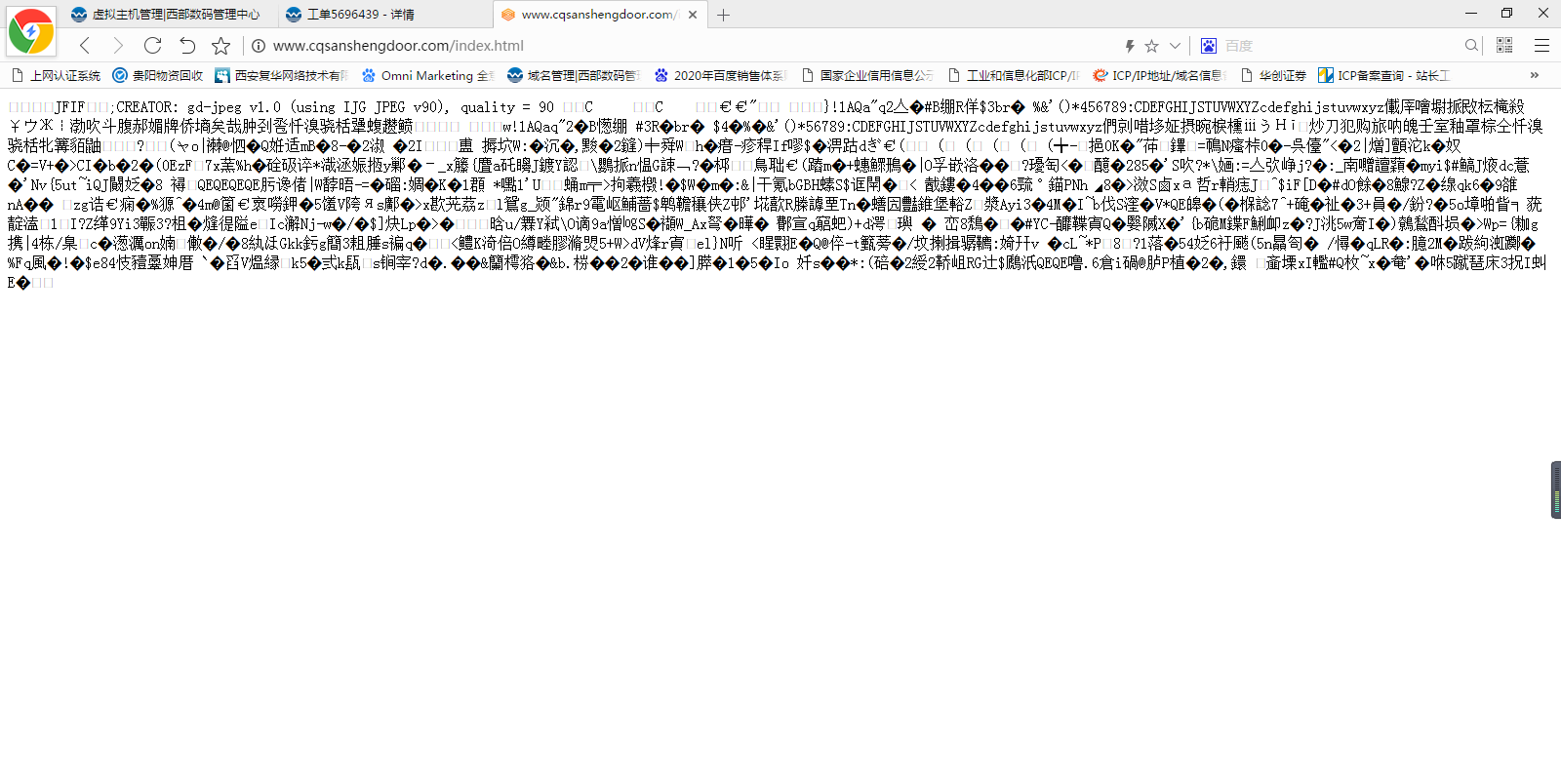Open the ICP备案查询 bookmark
The height and width of the screenshot is (784, 1561).
[x=1383, y=75]
